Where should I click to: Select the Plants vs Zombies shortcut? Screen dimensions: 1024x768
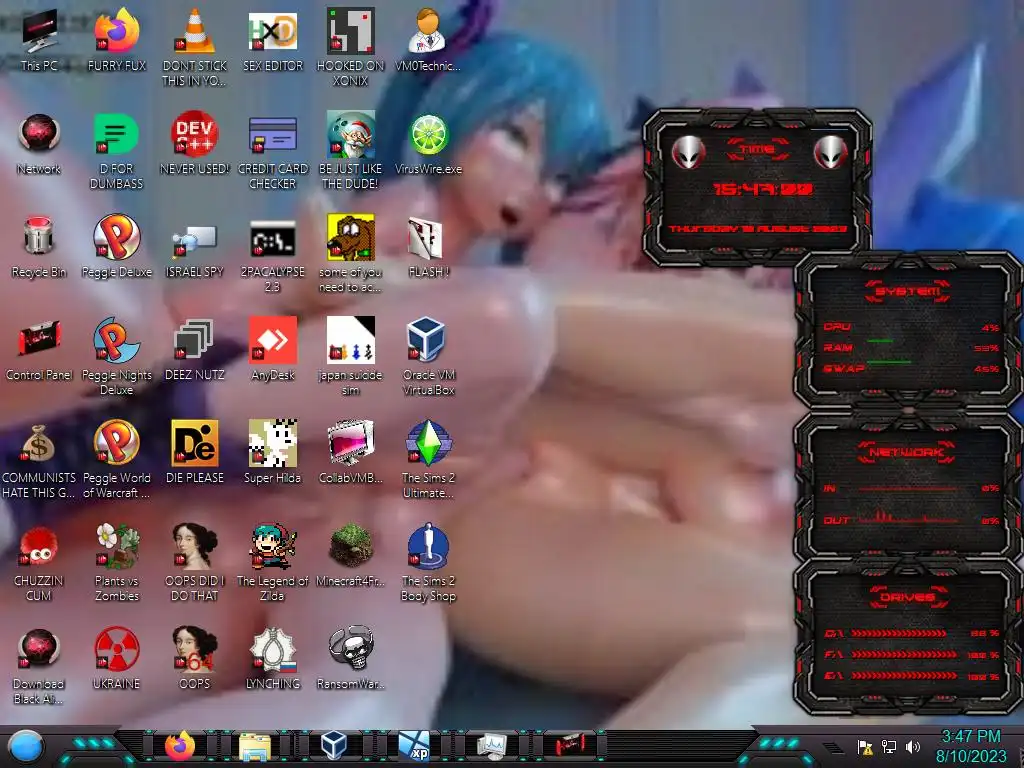click(117, 562)
